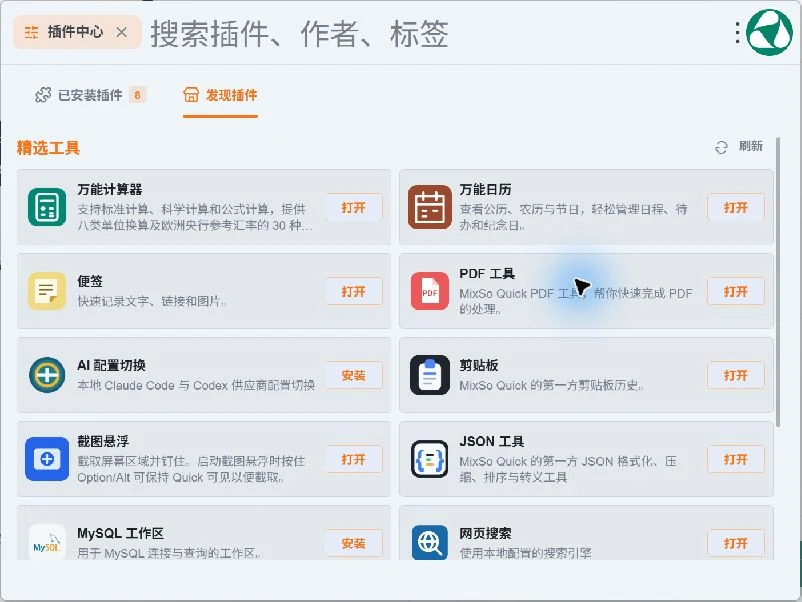Click the 便签 sticky note icon
Image resolution: width=802 pixels, height=602 pixels.
[47, 291]
